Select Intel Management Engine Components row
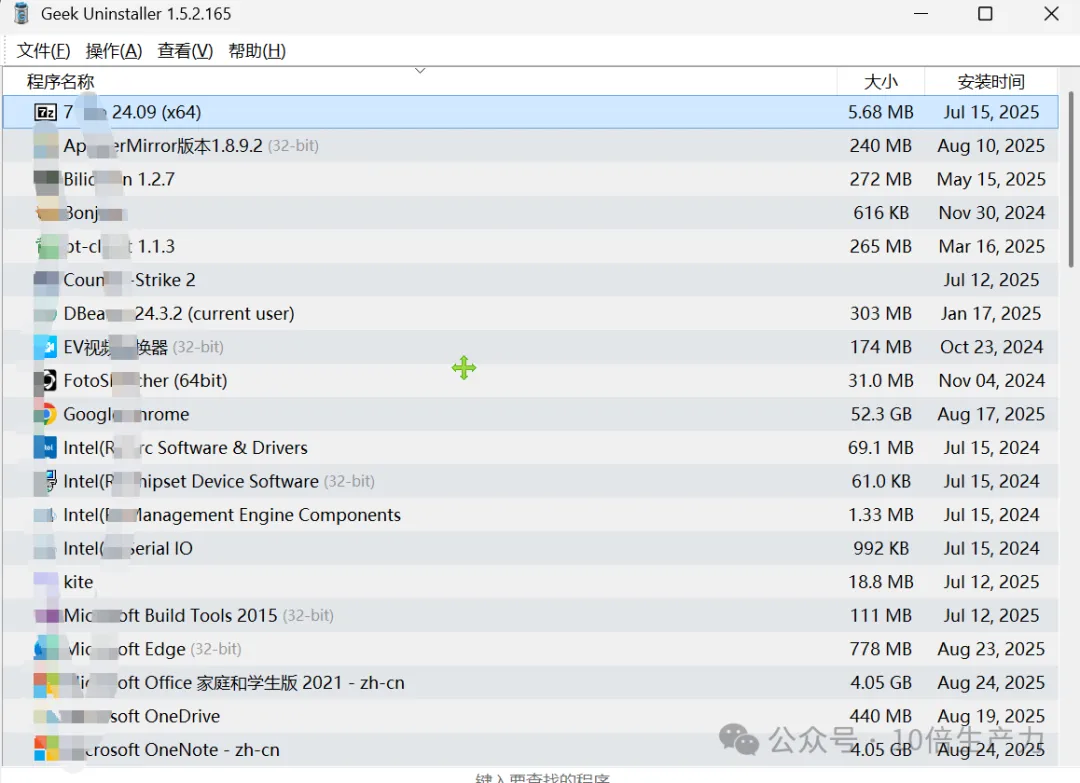Screen dimensions: 1080x783 pos(531,514)
